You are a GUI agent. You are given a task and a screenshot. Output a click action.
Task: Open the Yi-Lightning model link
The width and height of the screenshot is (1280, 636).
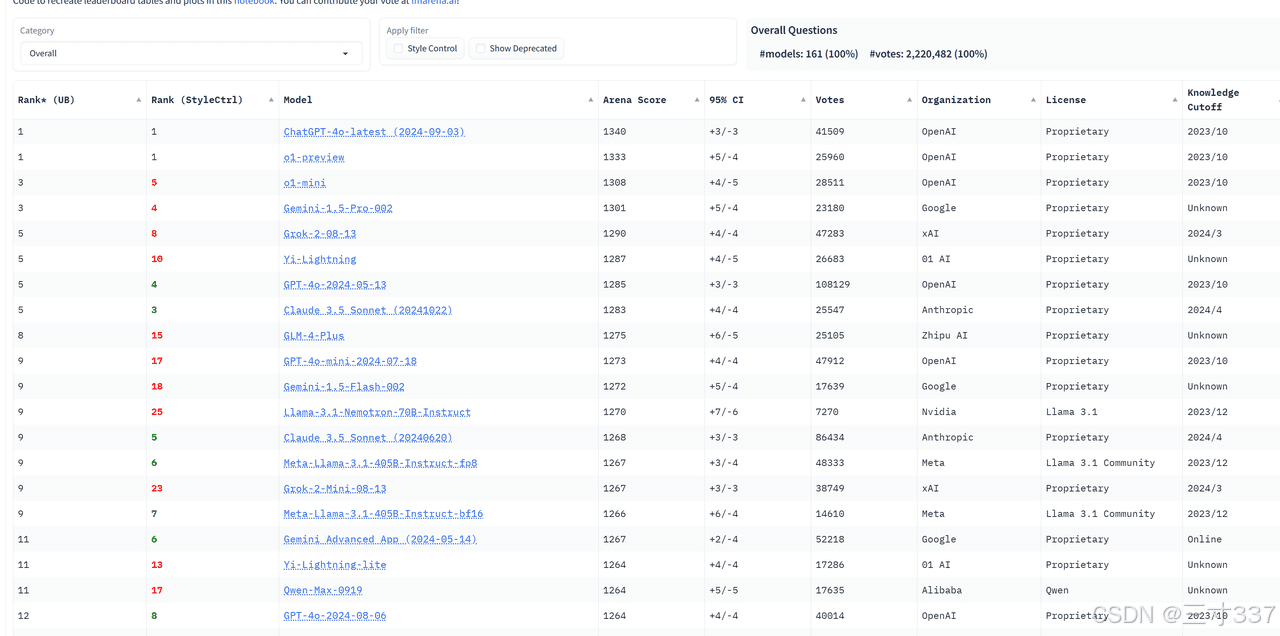tap(320, 259)
